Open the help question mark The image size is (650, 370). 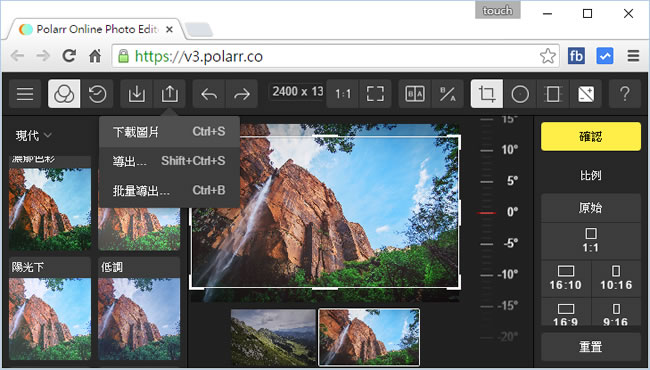pyautogui.click(x=625, y=94)
